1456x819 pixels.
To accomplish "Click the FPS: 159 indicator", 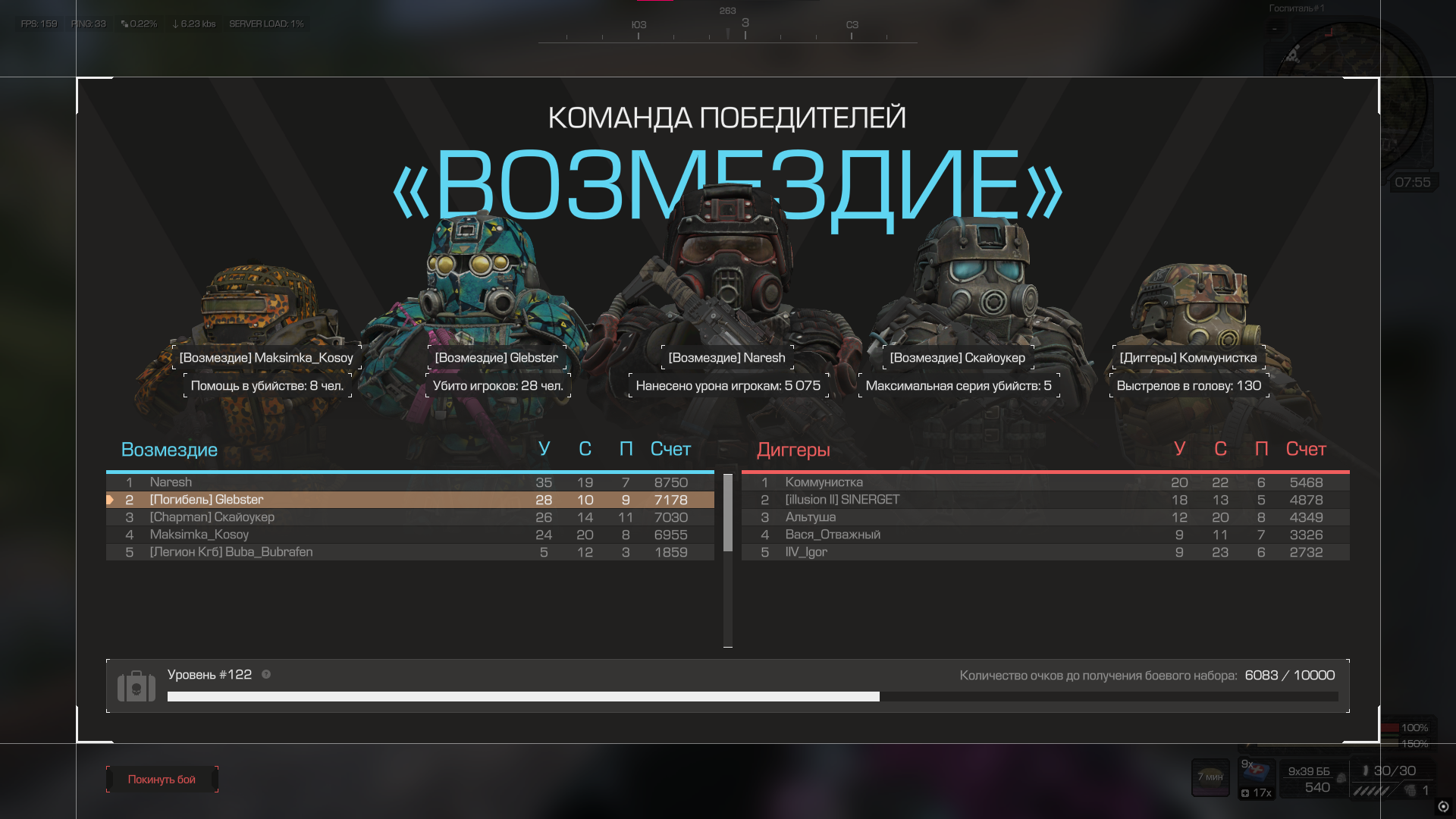I will [x=39, y=24].
